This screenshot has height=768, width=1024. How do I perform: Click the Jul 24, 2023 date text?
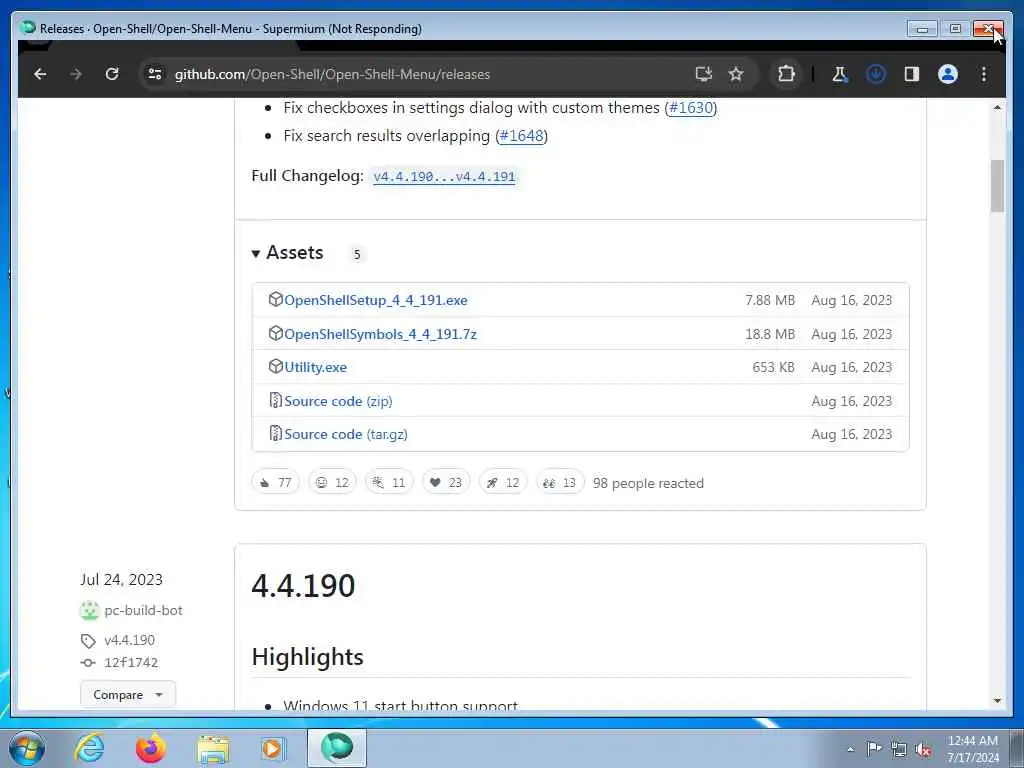121,580
